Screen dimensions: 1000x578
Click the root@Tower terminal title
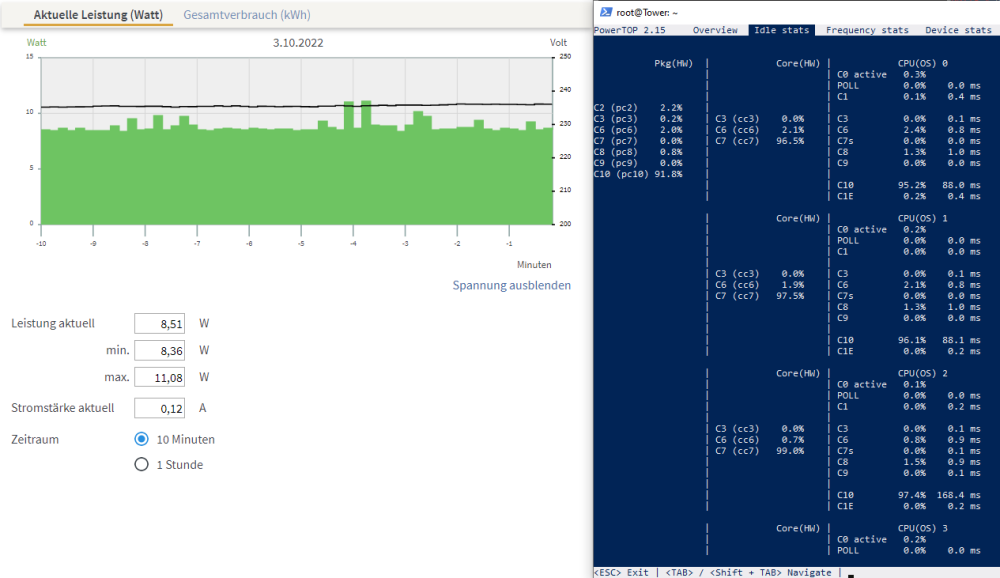tap(647, 12)
